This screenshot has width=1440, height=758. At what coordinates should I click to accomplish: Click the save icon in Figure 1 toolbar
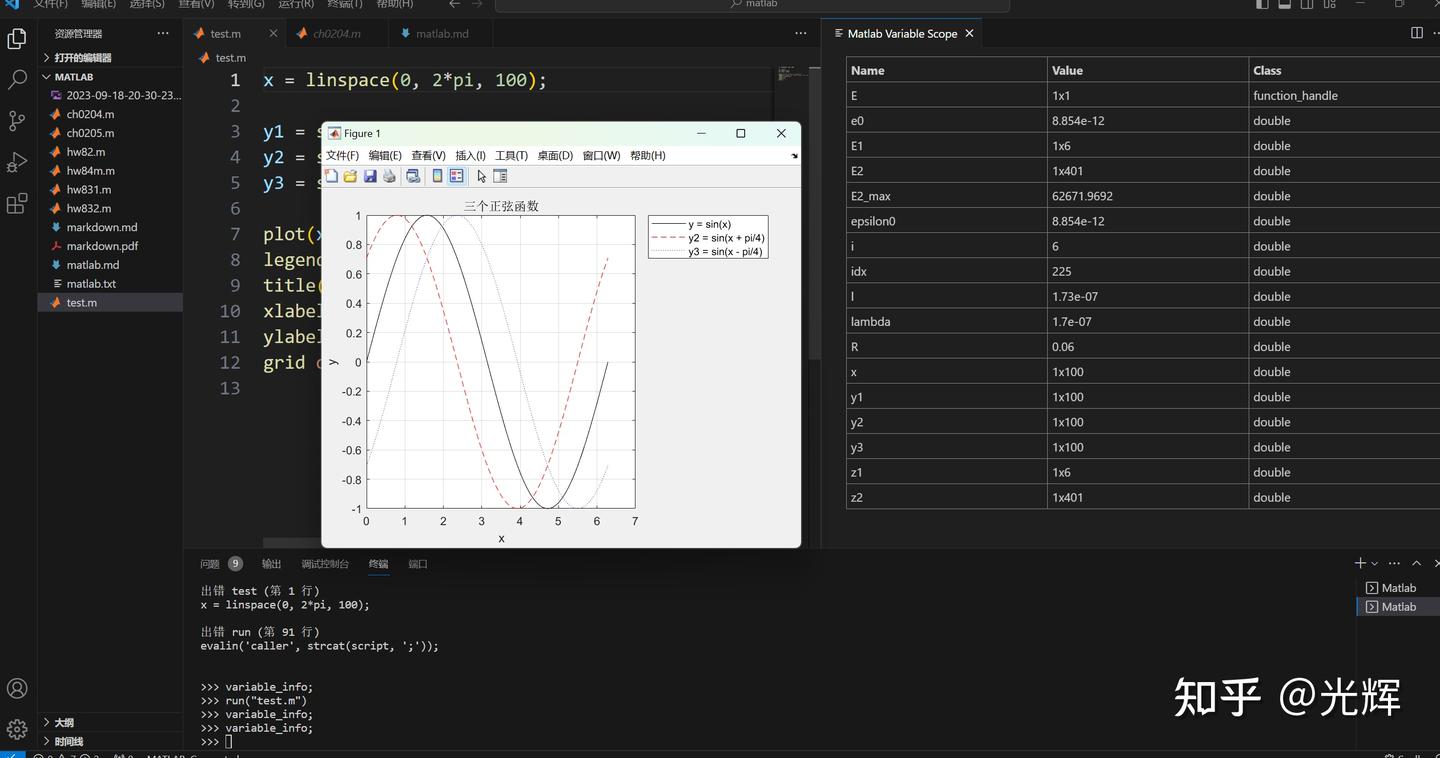[370, 175]
